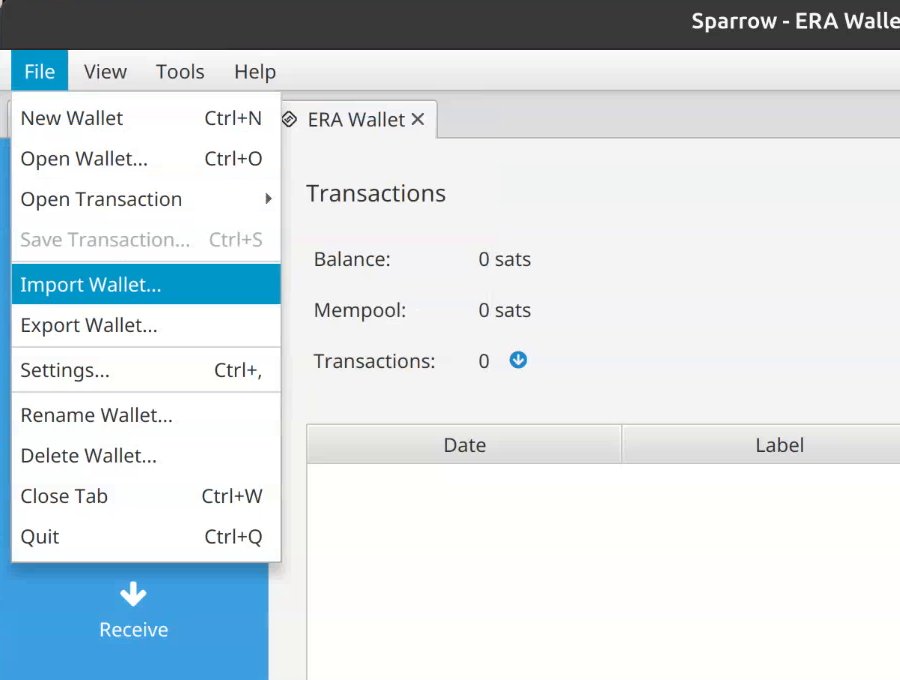Screen dimensions: 900x680
Task: Sort the table by Date column
Action: (464, 445)
